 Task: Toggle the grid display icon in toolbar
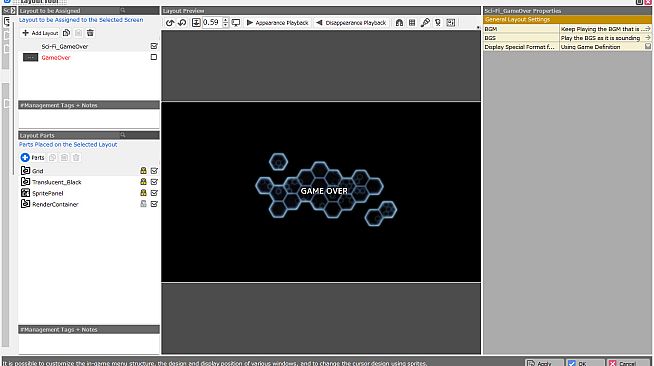coord(412,23)
